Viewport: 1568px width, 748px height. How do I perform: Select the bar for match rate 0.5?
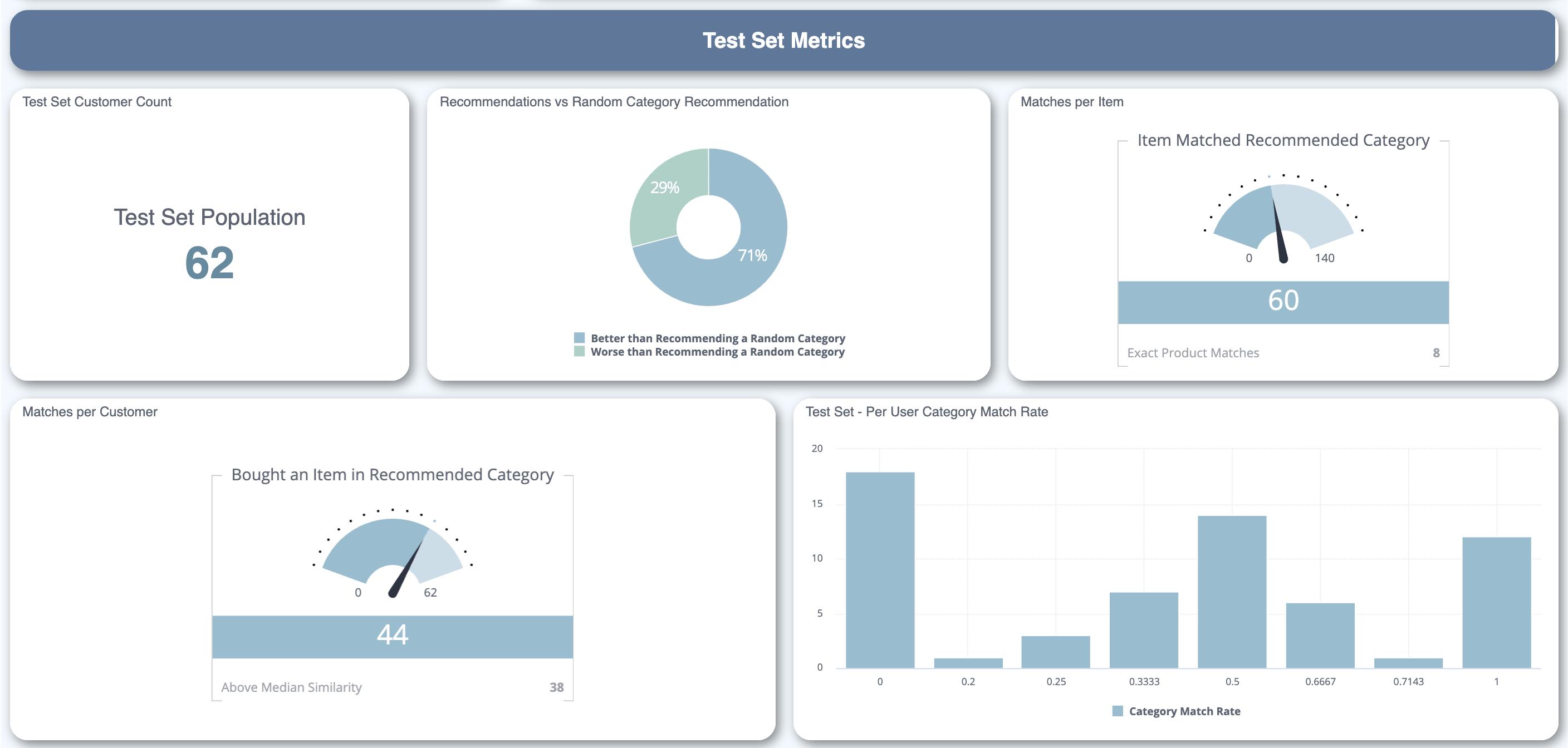coord(1232,592)
